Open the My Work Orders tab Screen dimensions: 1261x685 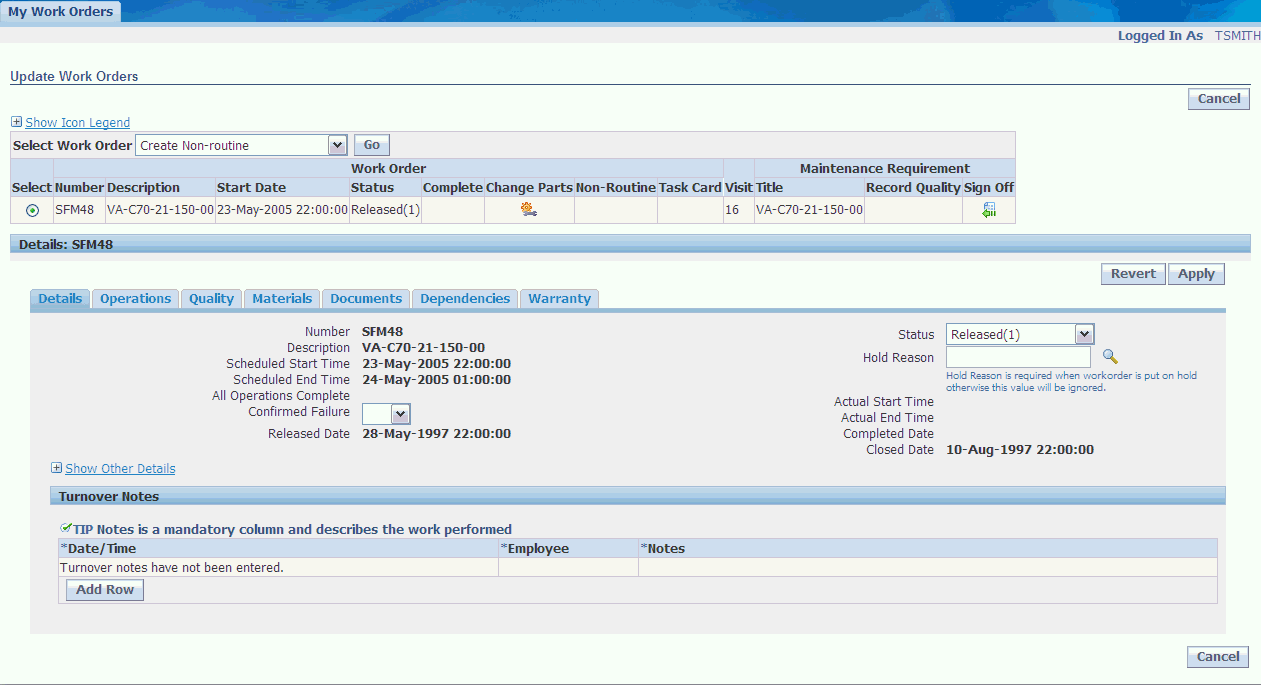[x=61, y=12]
